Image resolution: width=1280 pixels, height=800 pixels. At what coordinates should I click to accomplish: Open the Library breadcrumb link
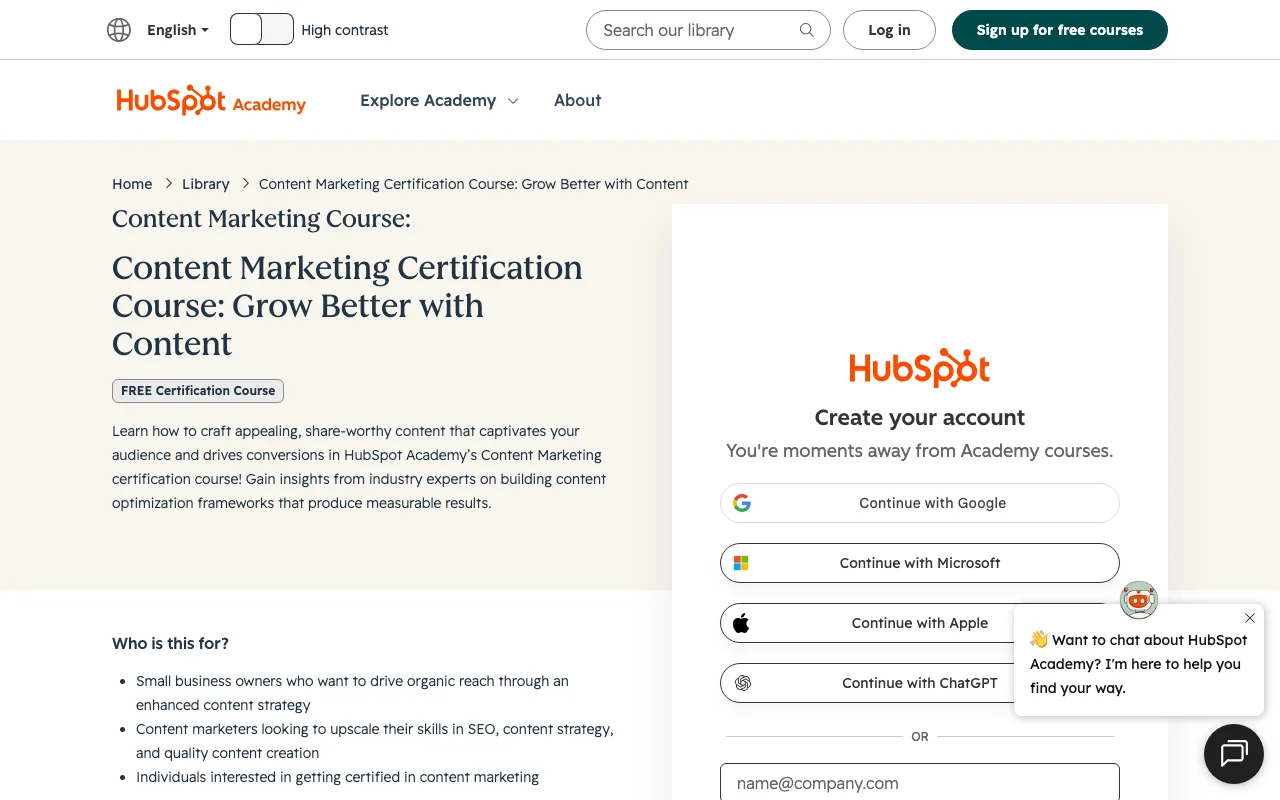click(206, 184)
